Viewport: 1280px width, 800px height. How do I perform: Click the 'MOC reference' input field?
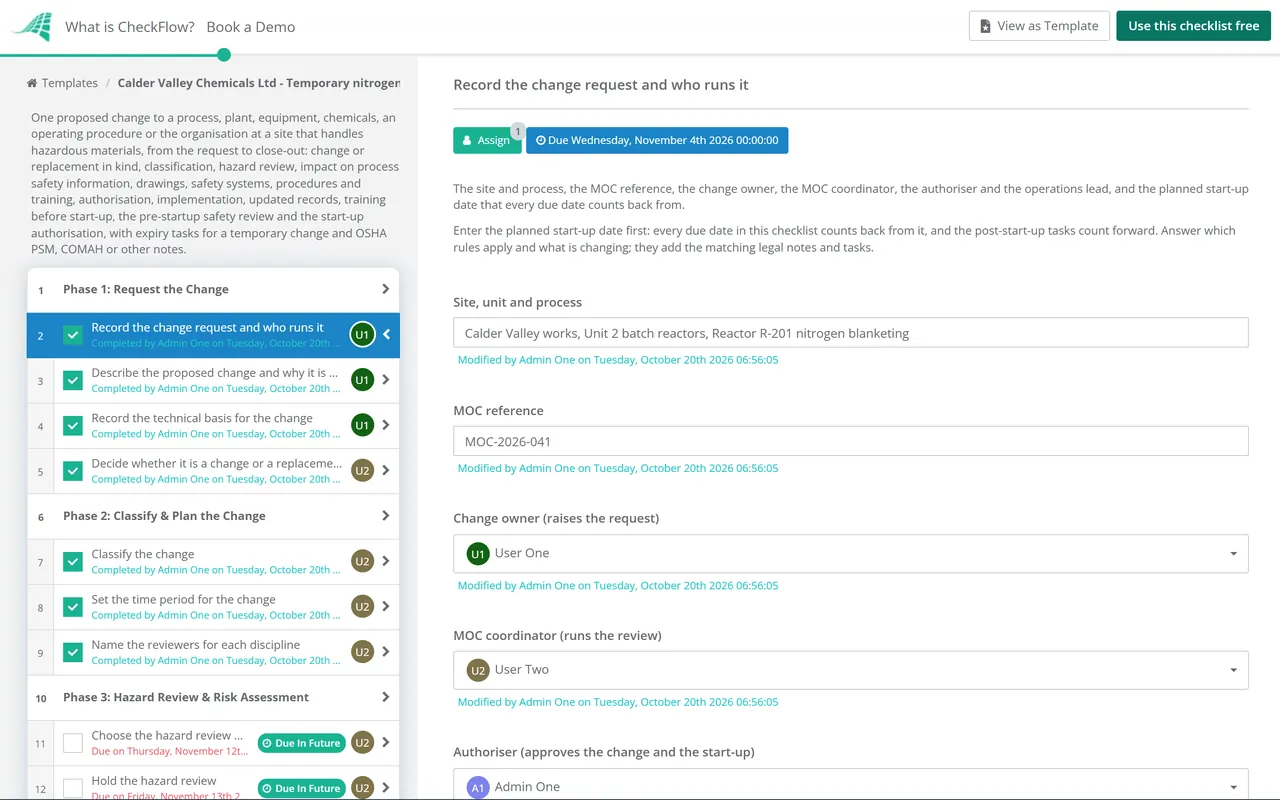tap(850, 441)
